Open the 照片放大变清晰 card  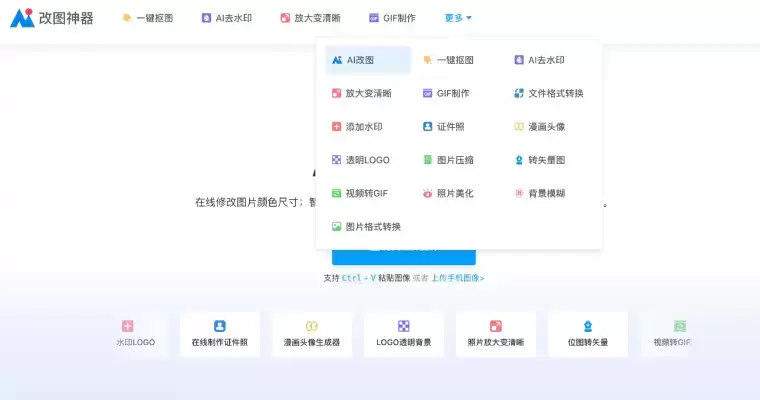coord(496,335)
